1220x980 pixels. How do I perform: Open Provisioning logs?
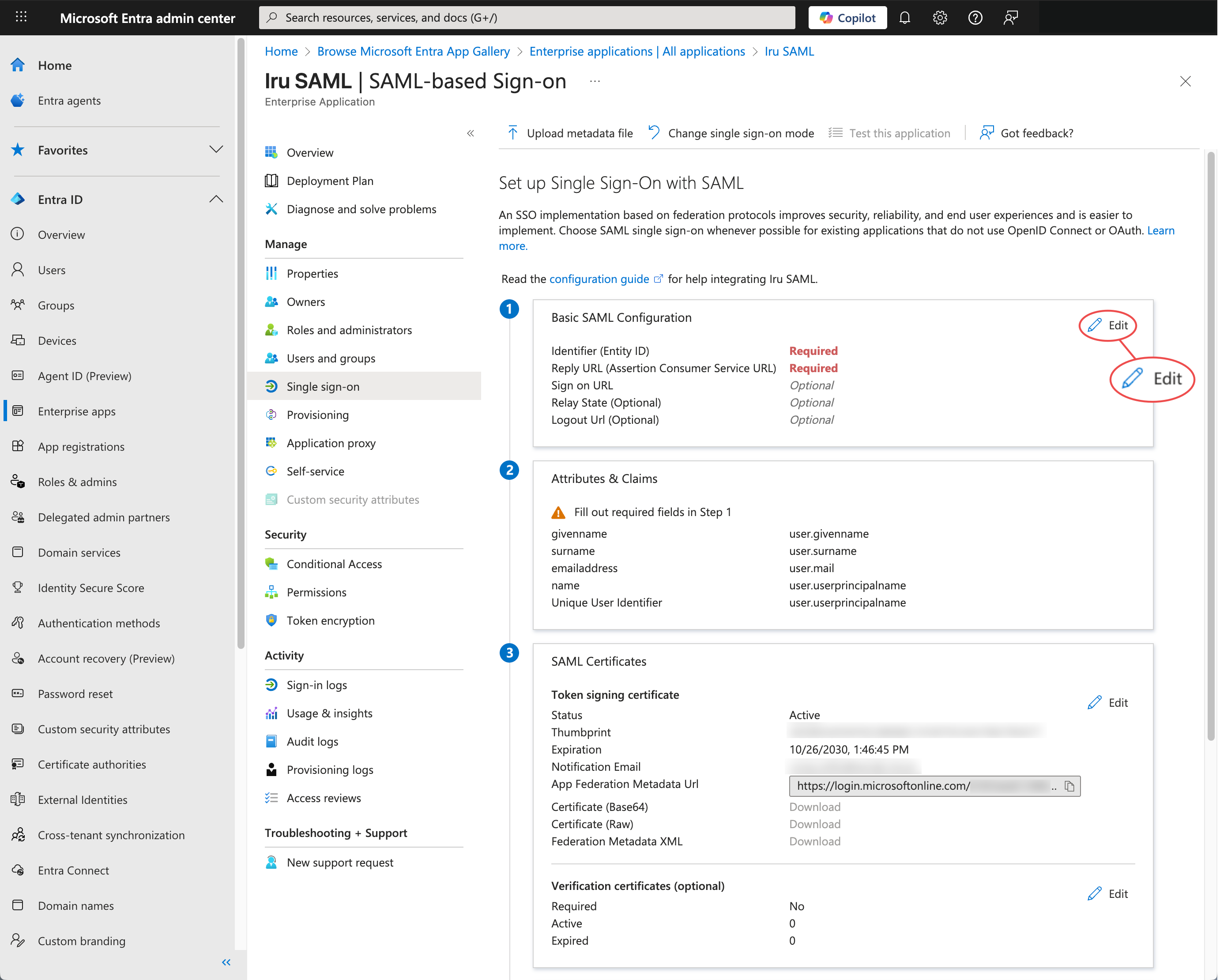[330, 770]
